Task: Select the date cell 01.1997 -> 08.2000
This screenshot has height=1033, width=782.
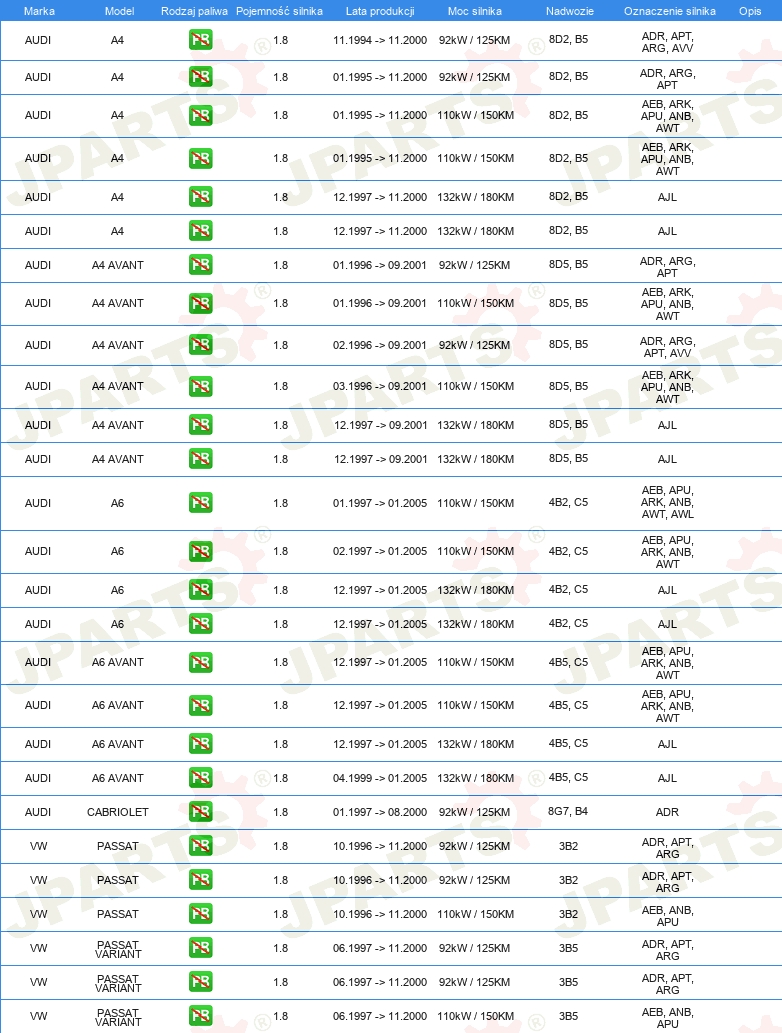Action: pyautogui.click(x=380, y=812)
